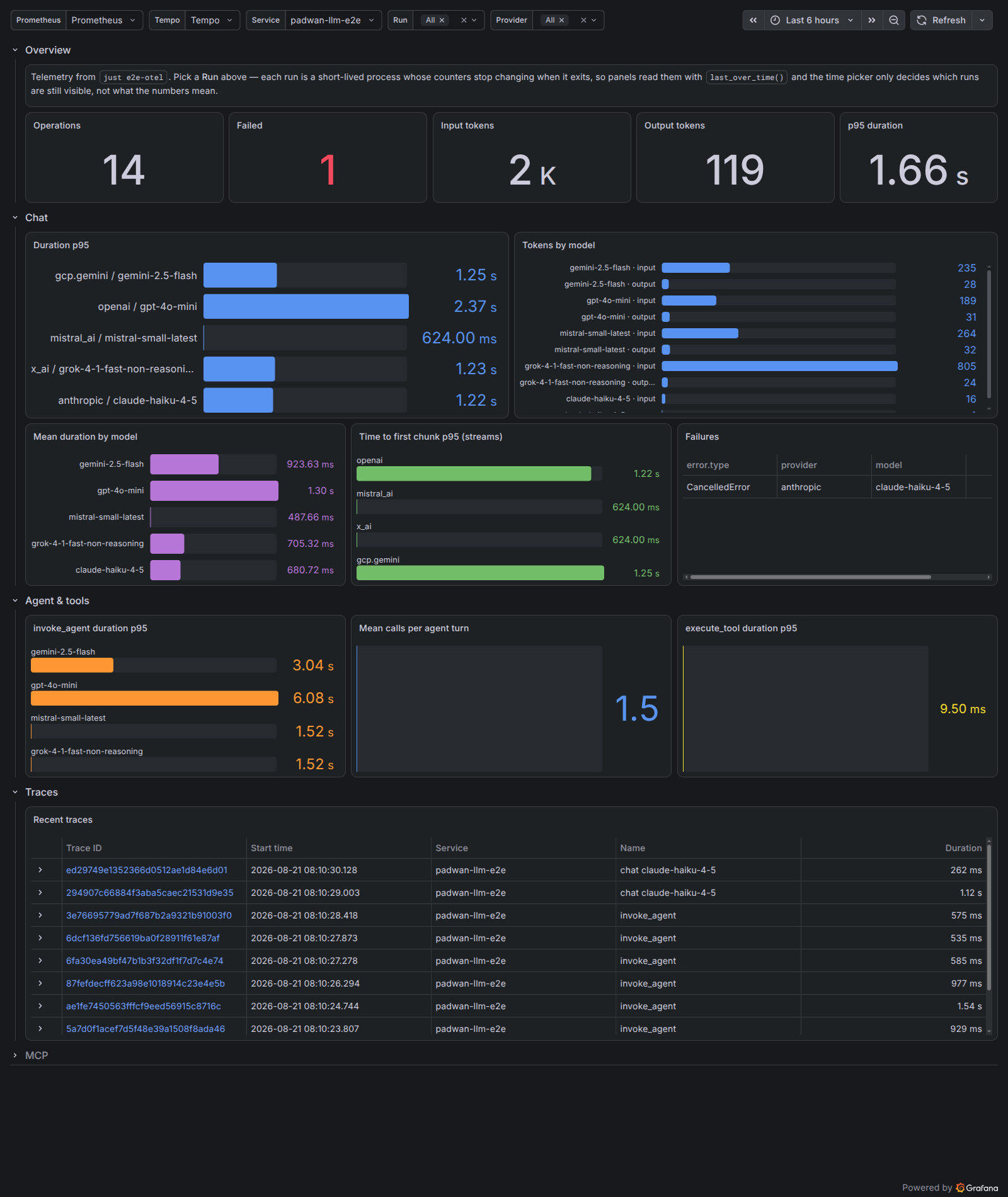This screenshot has height=1197, width=1008.
Task: Remove the All chip from Run filter
Action: pyautogui.click(x=442, y=20)
